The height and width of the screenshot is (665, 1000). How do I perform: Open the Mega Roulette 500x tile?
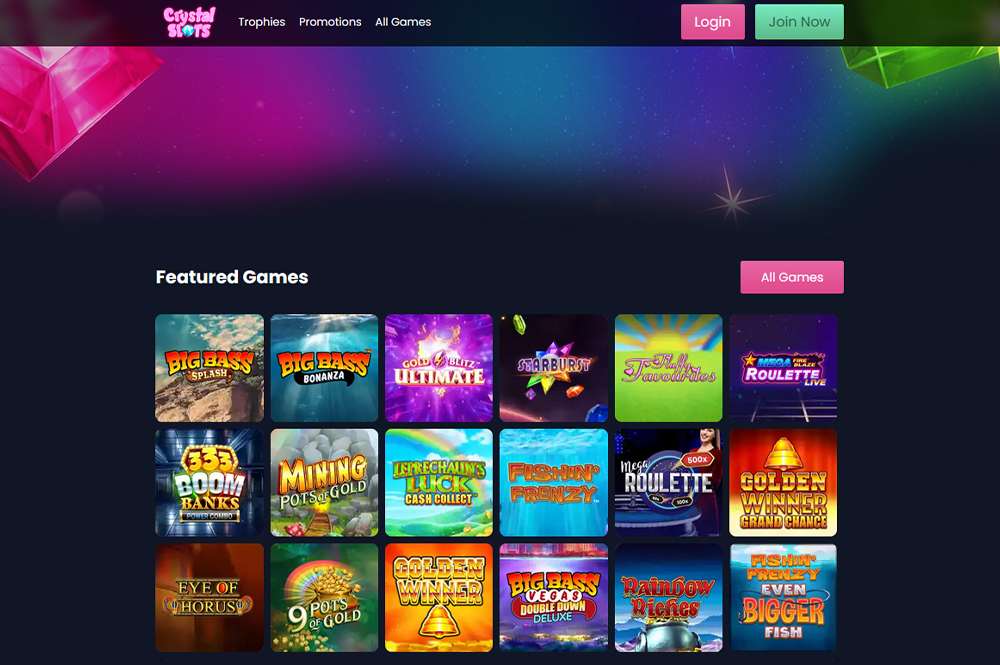668,483
